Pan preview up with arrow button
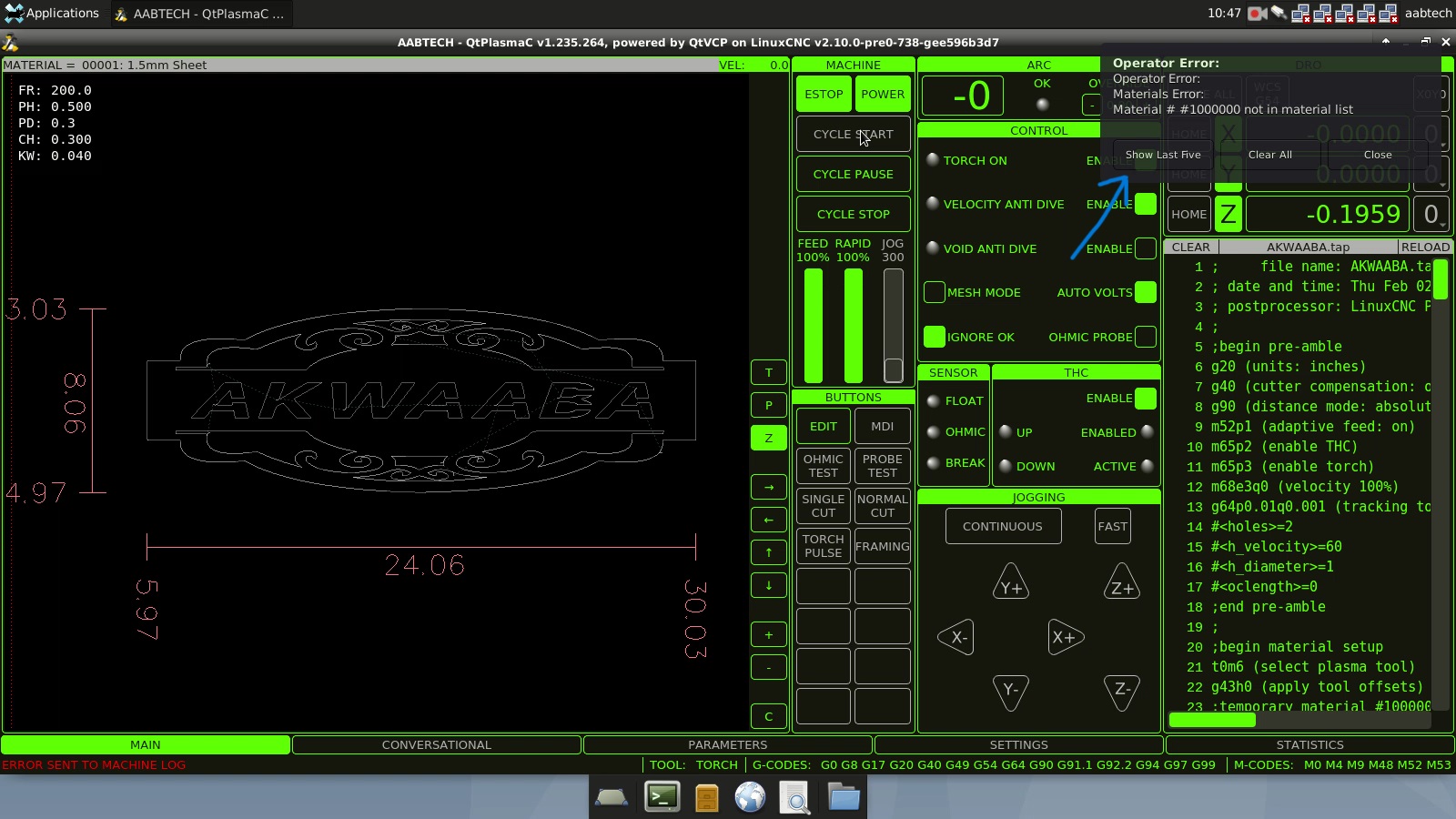1456x819 pixels. [x=768, y=552]
